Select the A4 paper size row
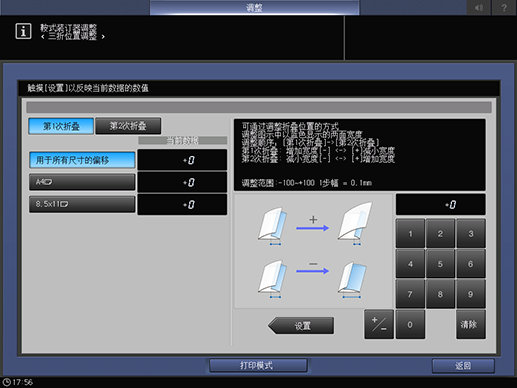517x388 pixels. [82, 182]
